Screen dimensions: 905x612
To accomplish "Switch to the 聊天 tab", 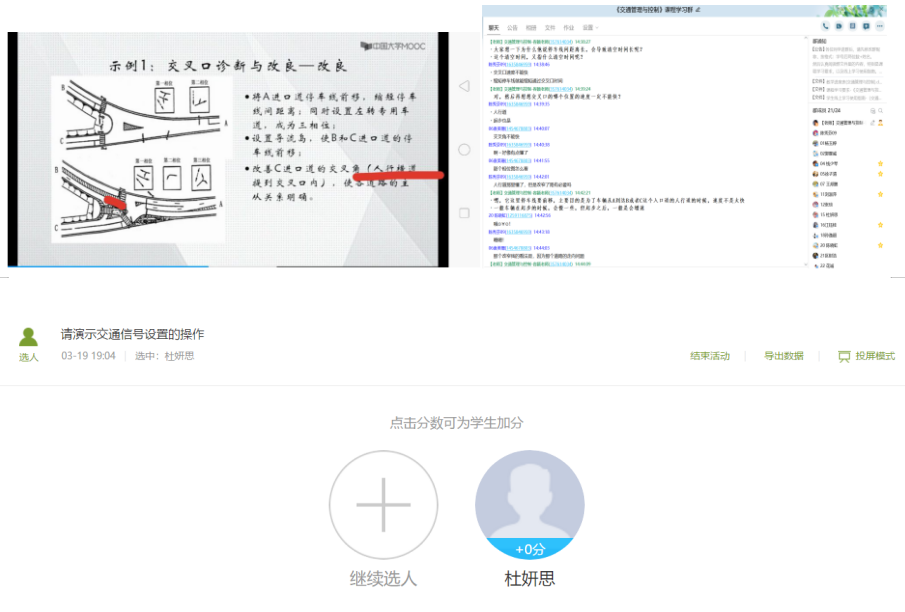I will point(494,28).
